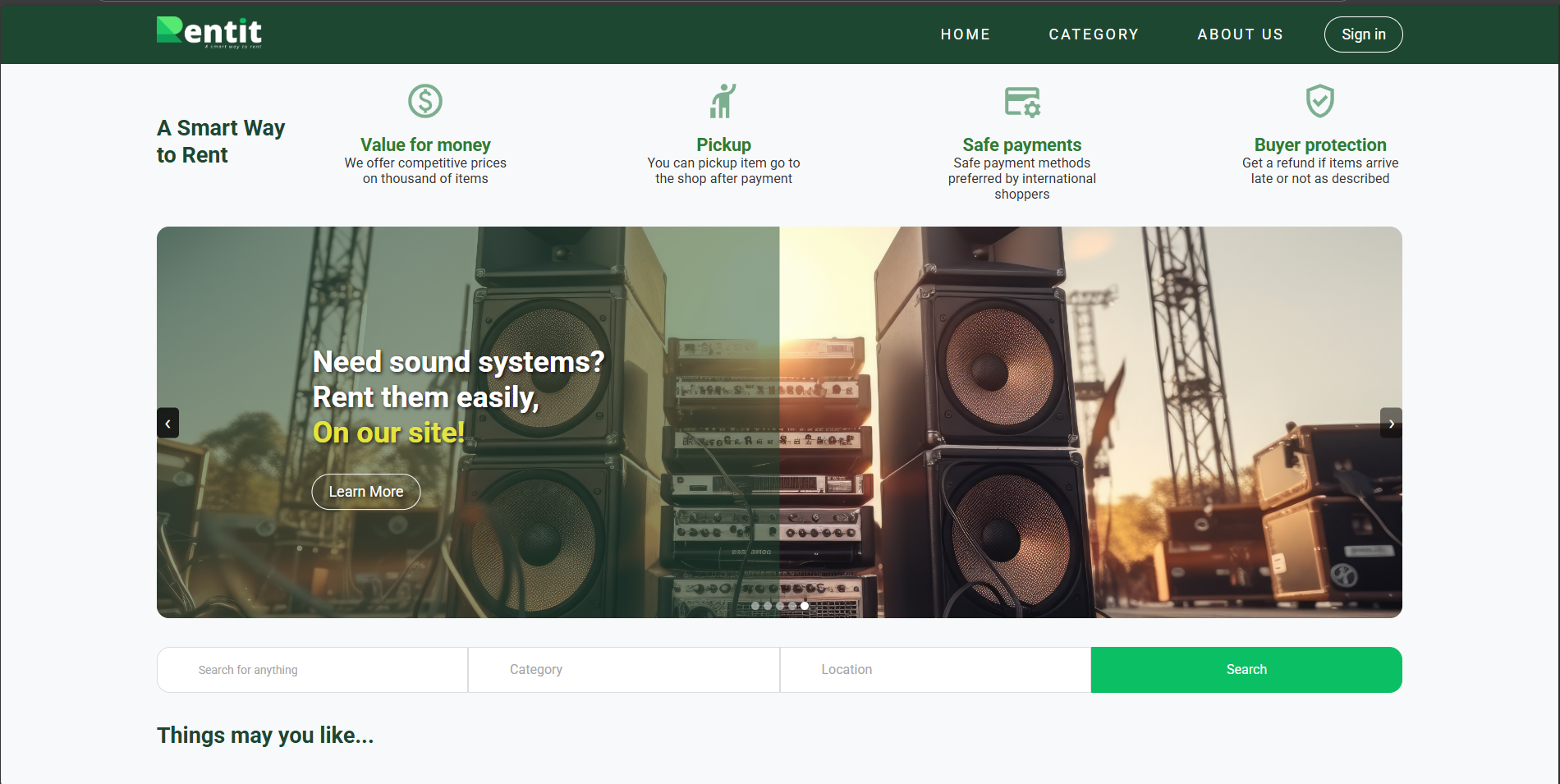The width and height of the screenshot is (1560, 784).
Task: Select the first carousel indicator dot
Action: (755, 606)
